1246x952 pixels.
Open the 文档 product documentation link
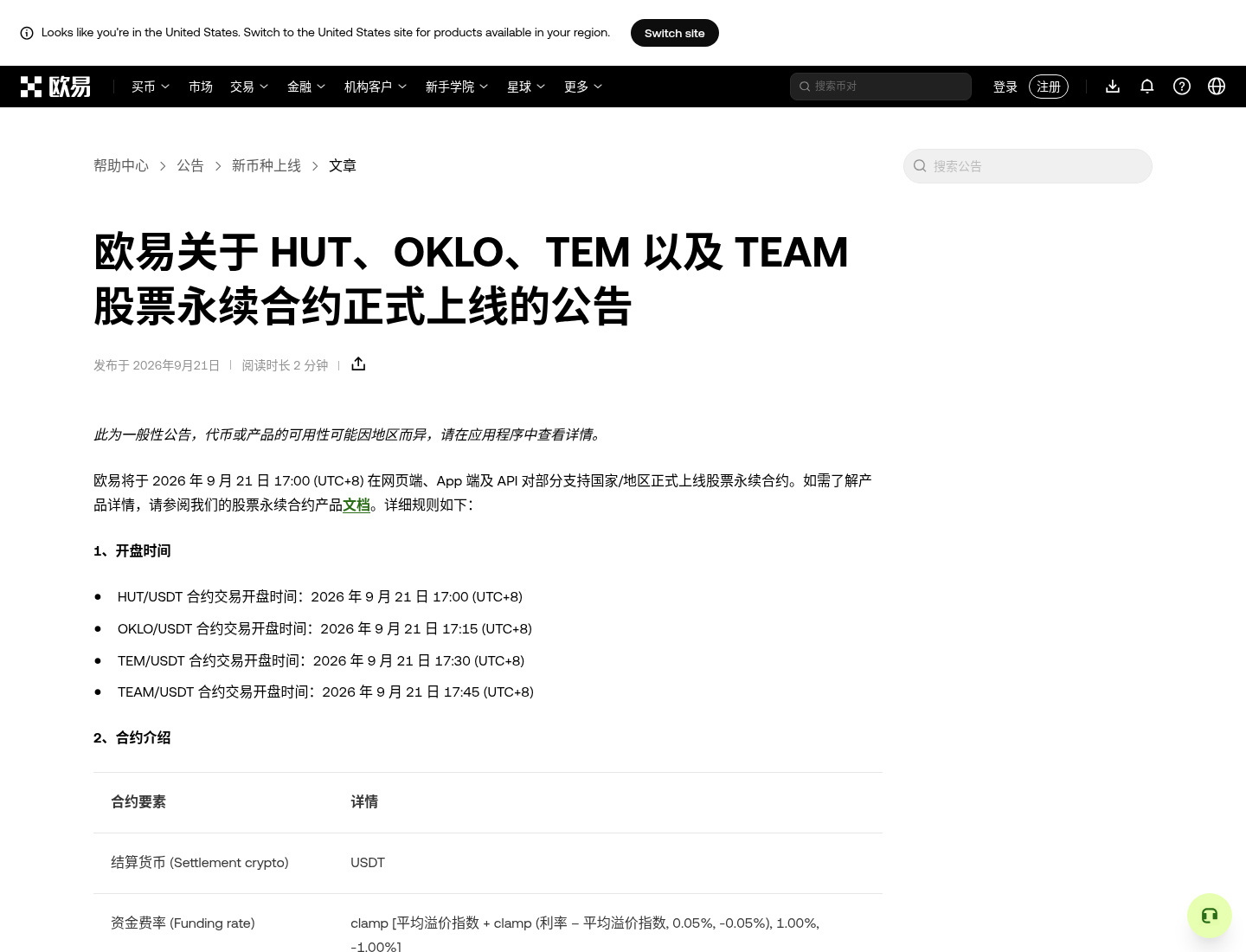pos(356,505)
